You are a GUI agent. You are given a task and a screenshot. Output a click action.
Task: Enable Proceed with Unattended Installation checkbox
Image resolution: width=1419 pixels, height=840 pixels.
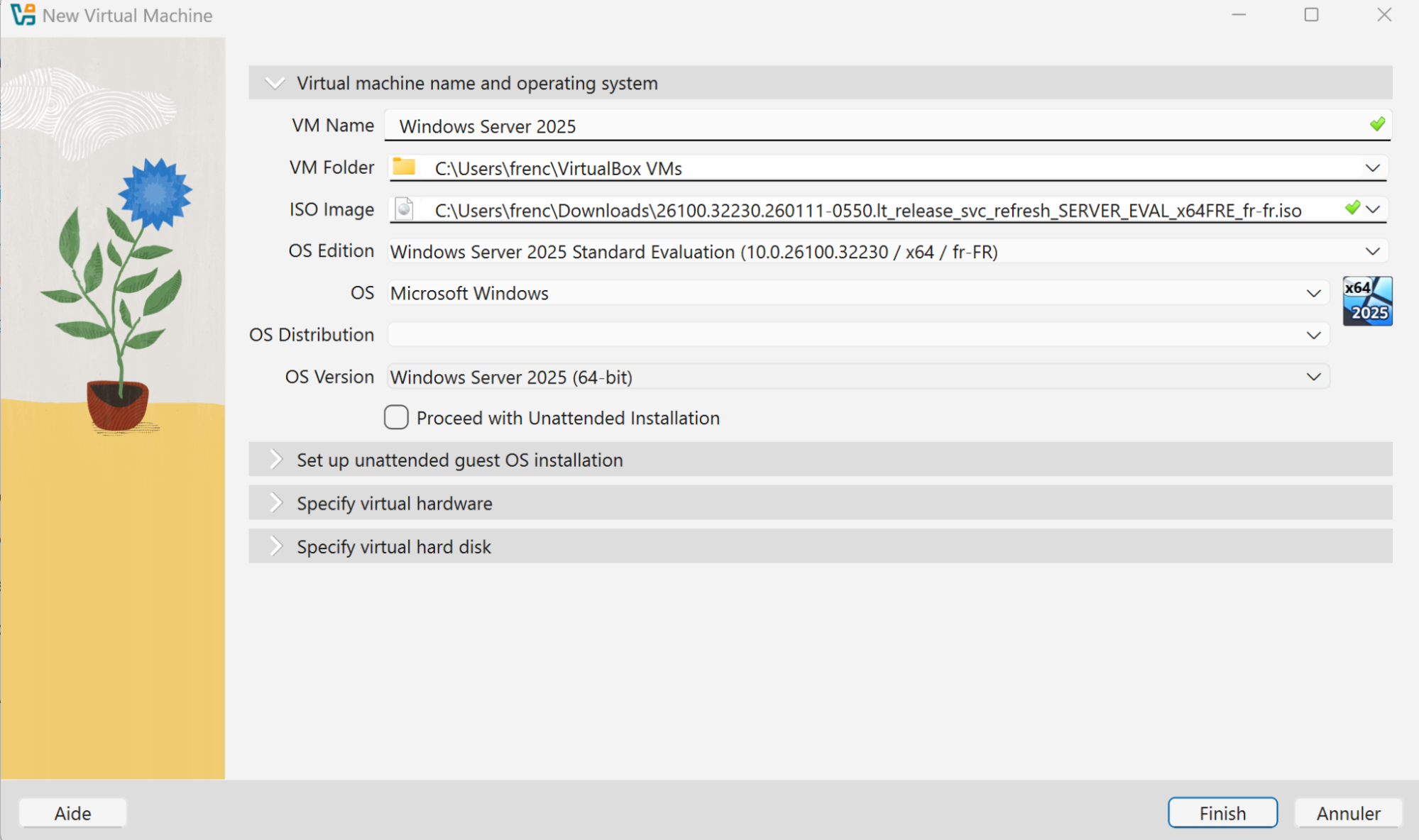(396, 417)
